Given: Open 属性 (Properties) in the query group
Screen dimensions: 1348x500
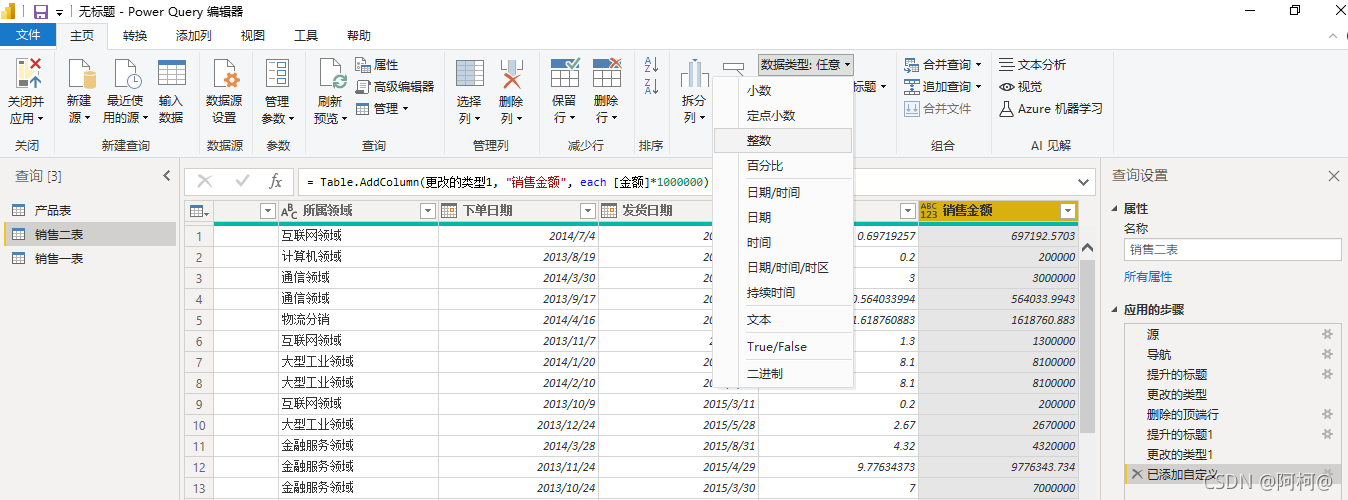Looking at the screenshot, I should click(x=378, y=64).
